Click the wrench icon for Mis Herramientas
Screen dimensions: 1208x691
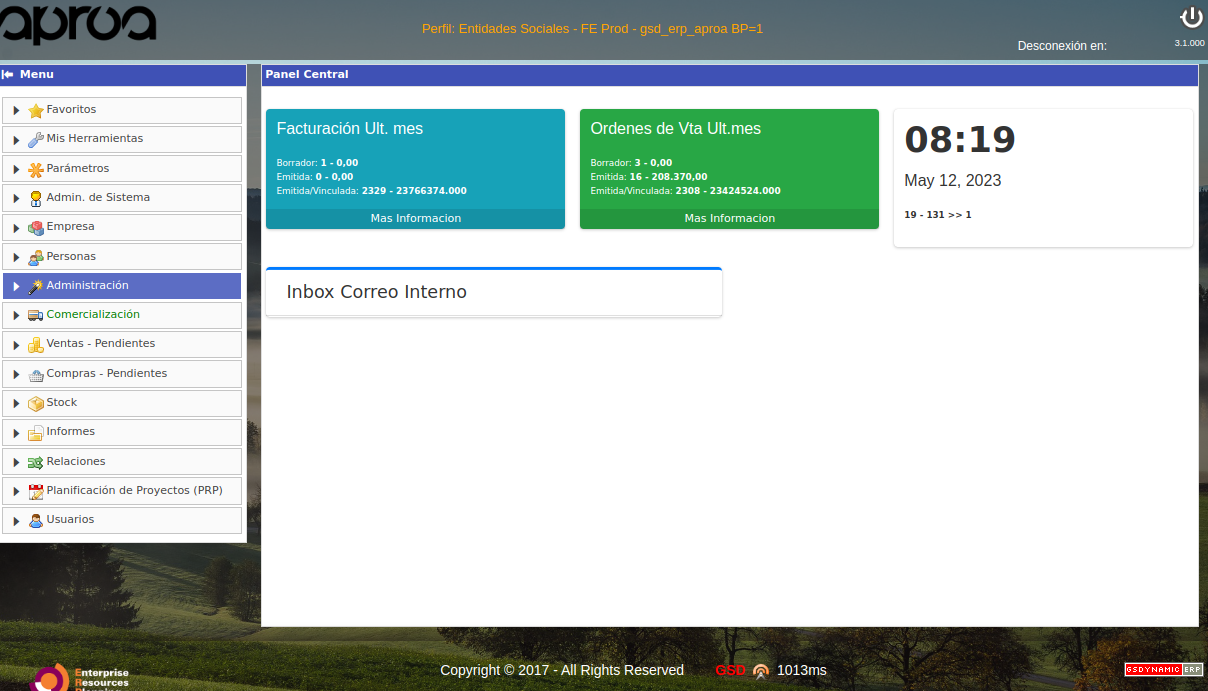pyautogui.click(x=36, y=140)
